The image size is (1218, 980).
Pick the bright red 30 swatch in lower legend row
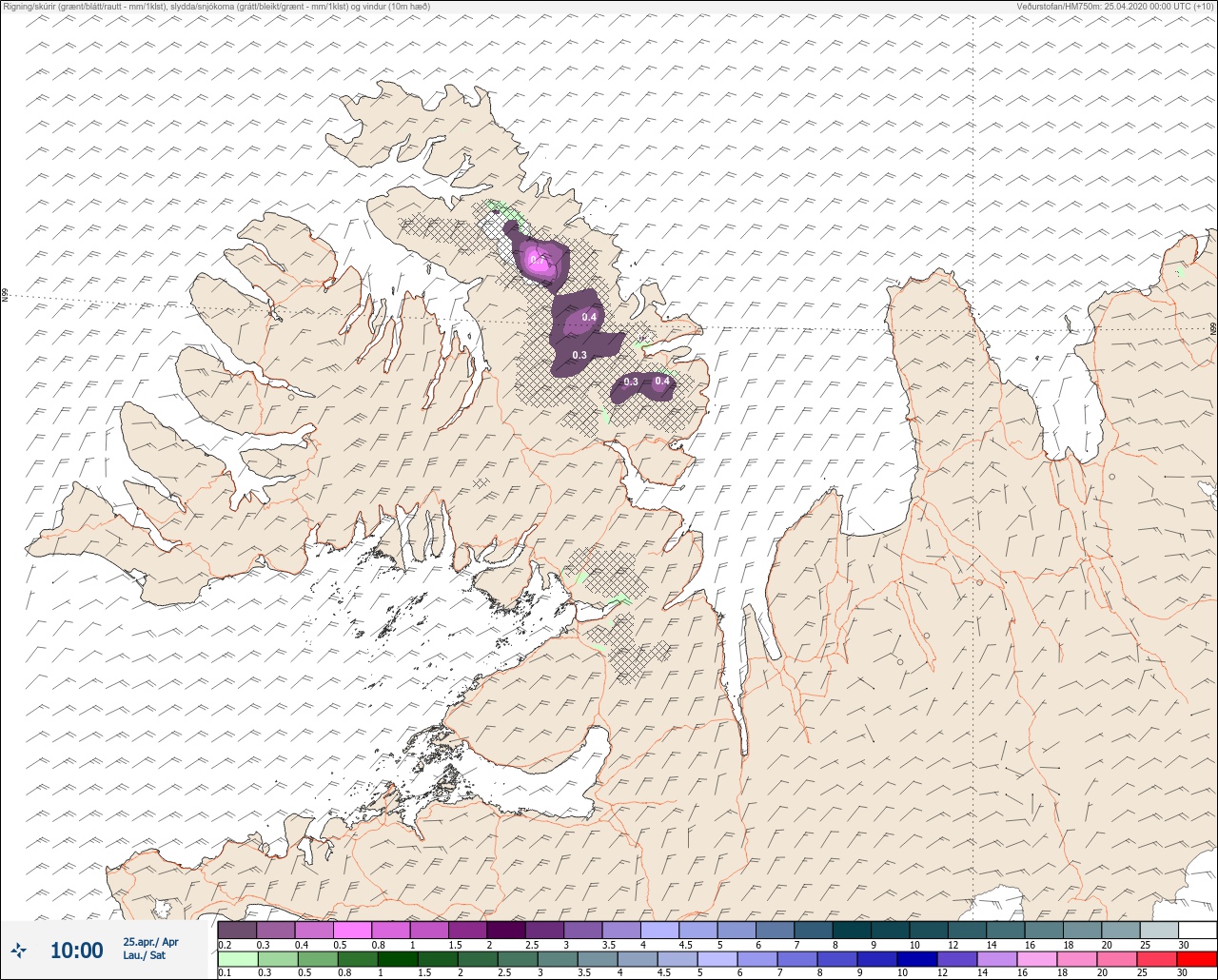tap(1197, 958)
